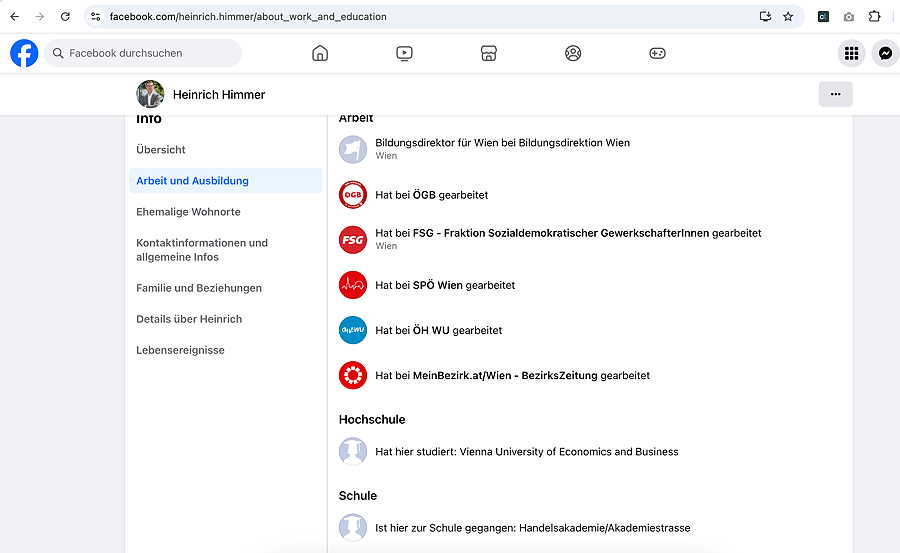The height and width of the screenshot is (553, 900).
Task: Click the MeinBezirk.at BezirksZeitung logo
Action: [x=352, y=375]
